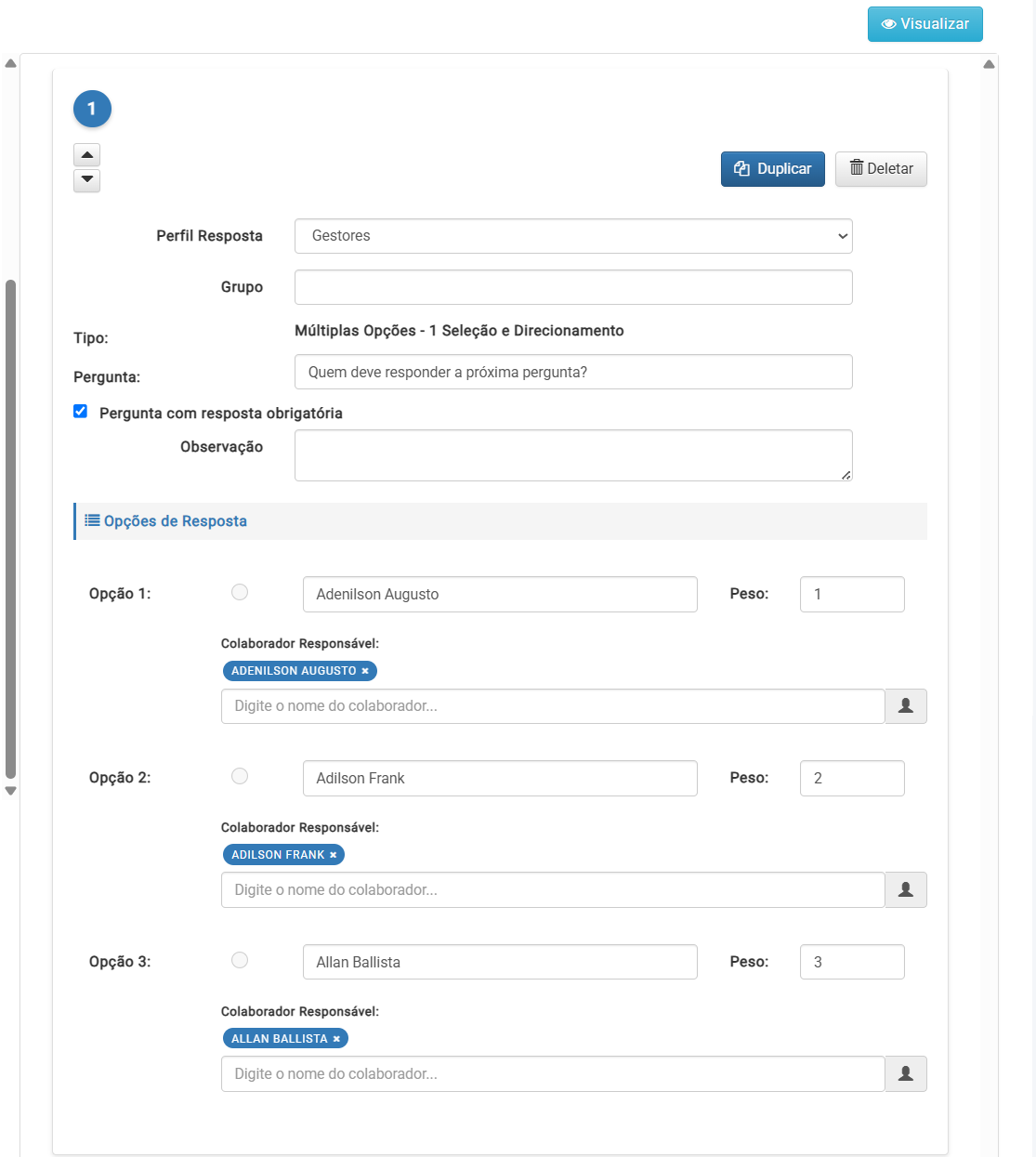Image resolution: width=1036 pixels, height=1157 pixels.
Task: Remove ADENILSON AUGUSTO tag via its x icon
Action: click(x=365, y=671)
